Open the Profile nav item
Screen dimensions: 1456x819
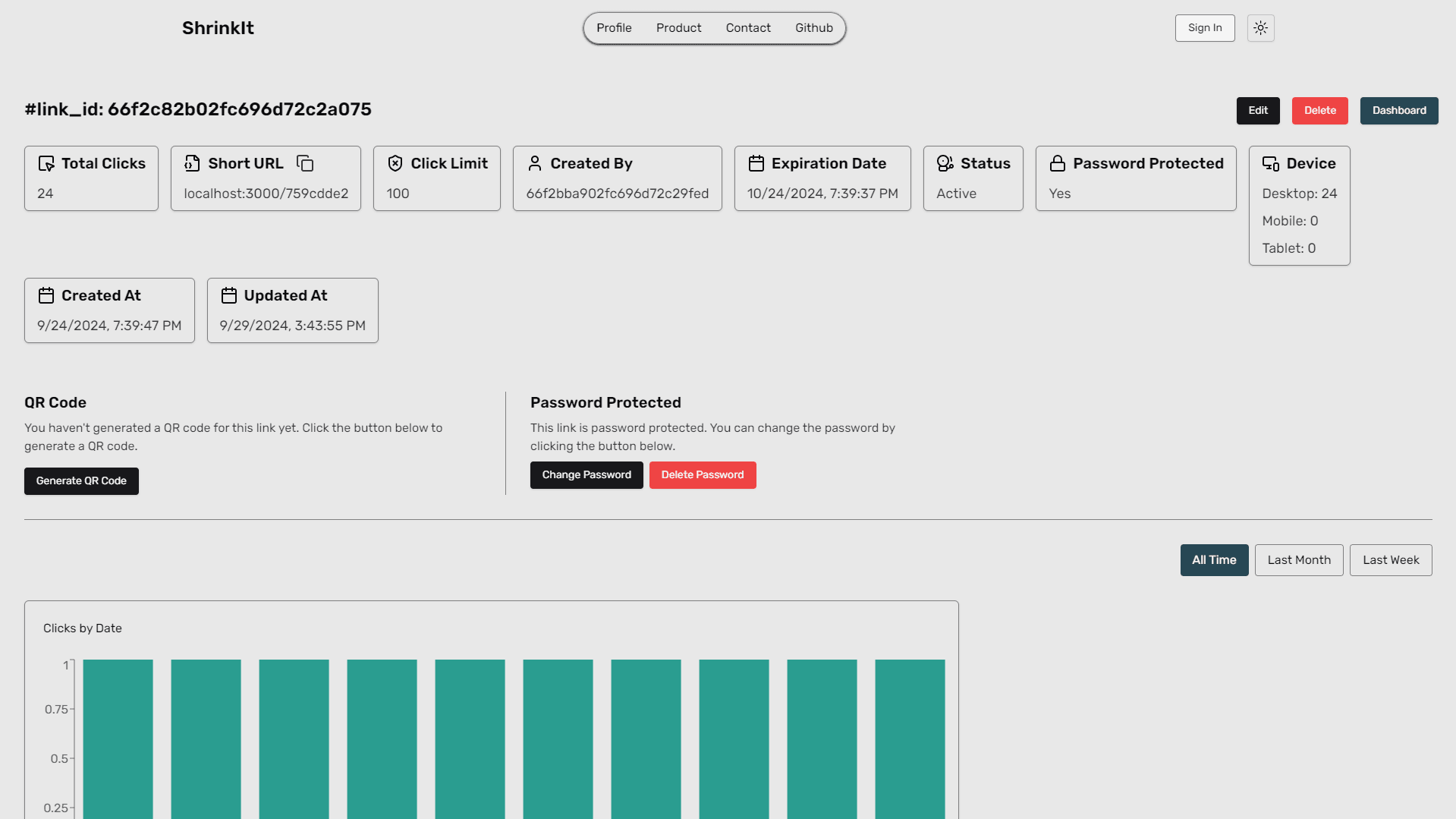tap(614, 28)
